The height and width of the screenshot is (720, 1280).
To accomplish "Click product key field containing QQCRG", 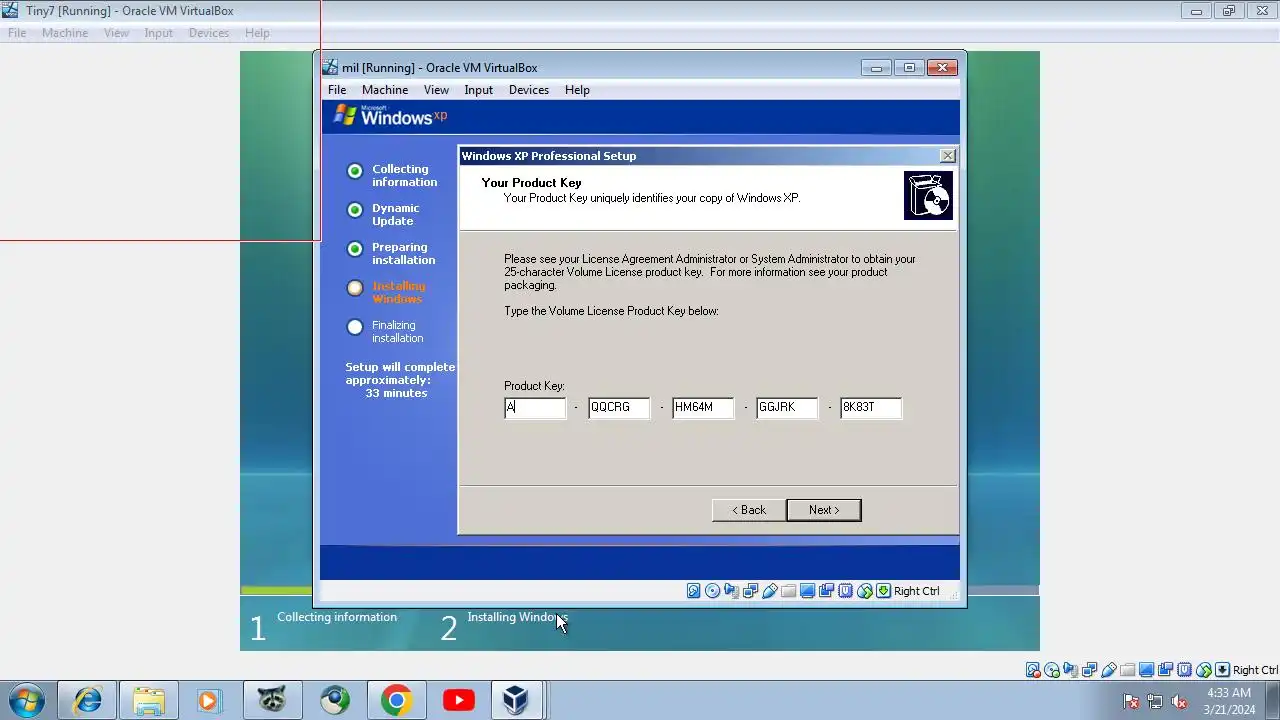I will pos(619,408).
